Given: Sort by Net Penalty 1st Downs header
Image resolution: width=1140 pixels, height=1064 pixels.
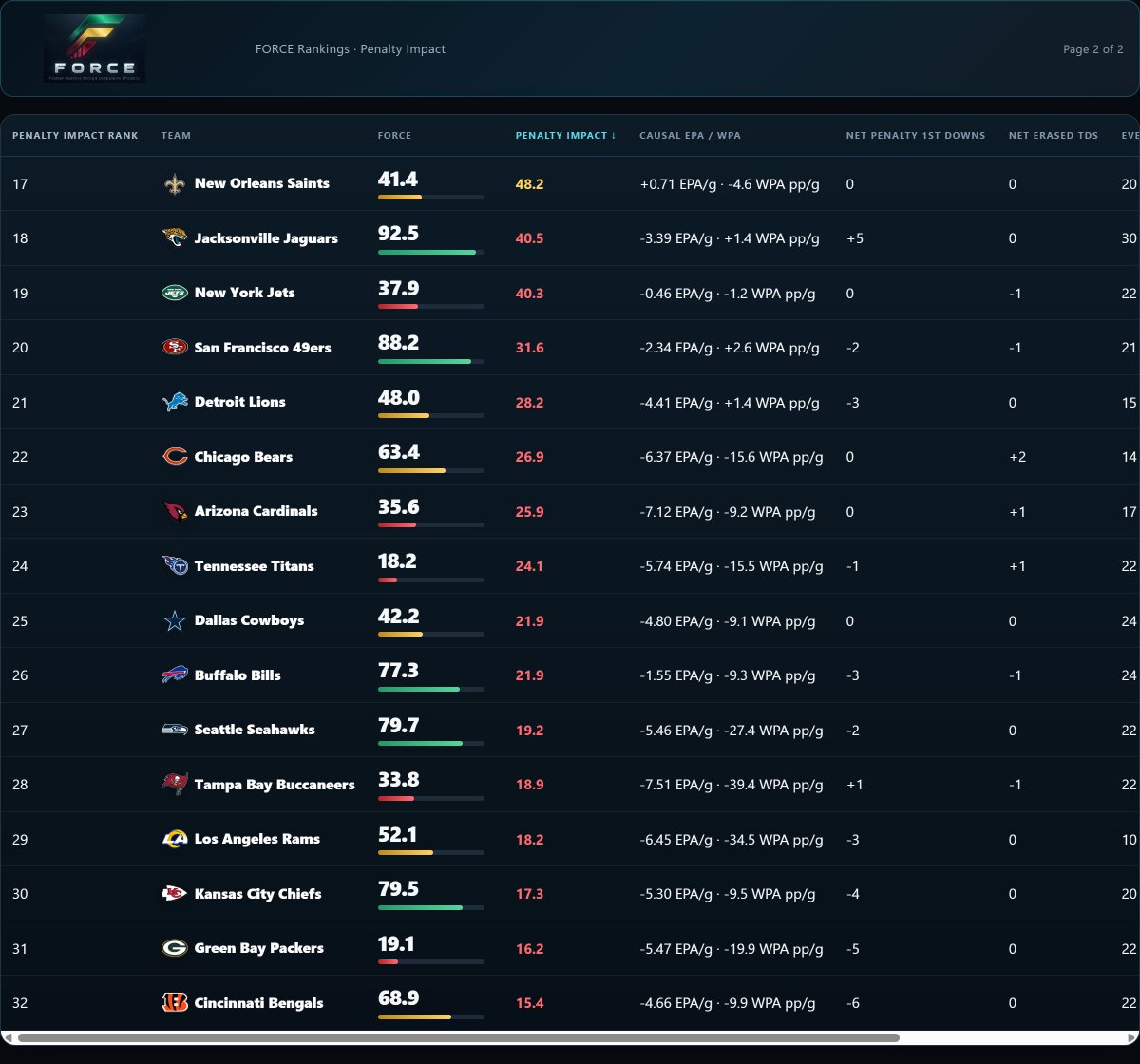Looking at the screenshot, I should (x=916, y=136).
